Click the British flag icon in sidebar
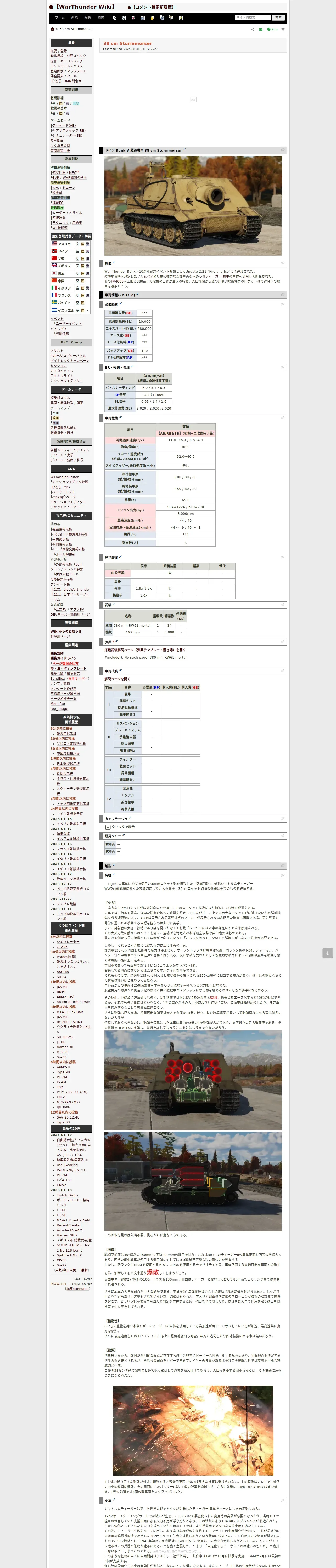The image size is (336, 1568). click(54, 266)
